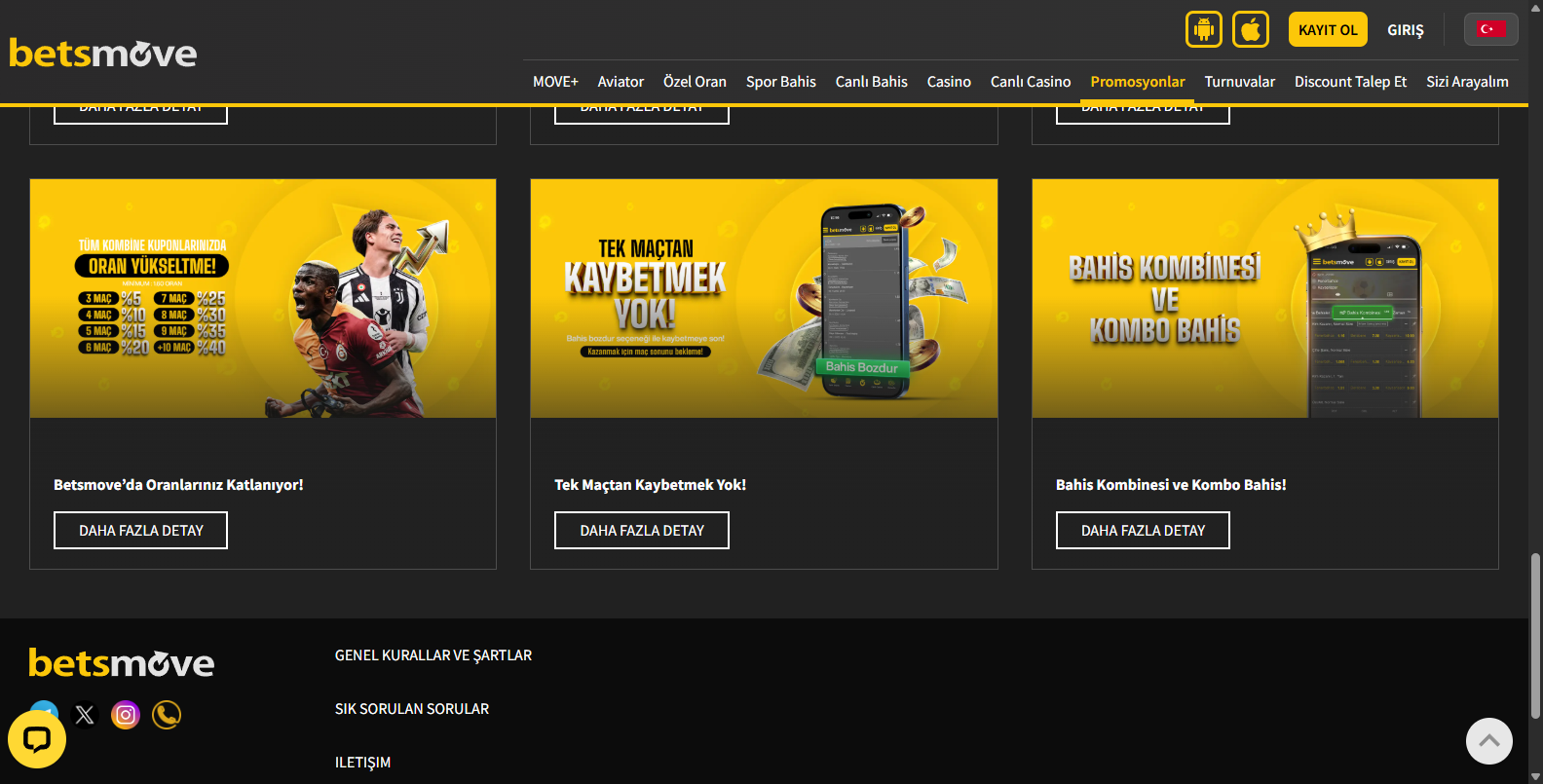Open SIK SORULAN SORULAR link

[412, 709]
